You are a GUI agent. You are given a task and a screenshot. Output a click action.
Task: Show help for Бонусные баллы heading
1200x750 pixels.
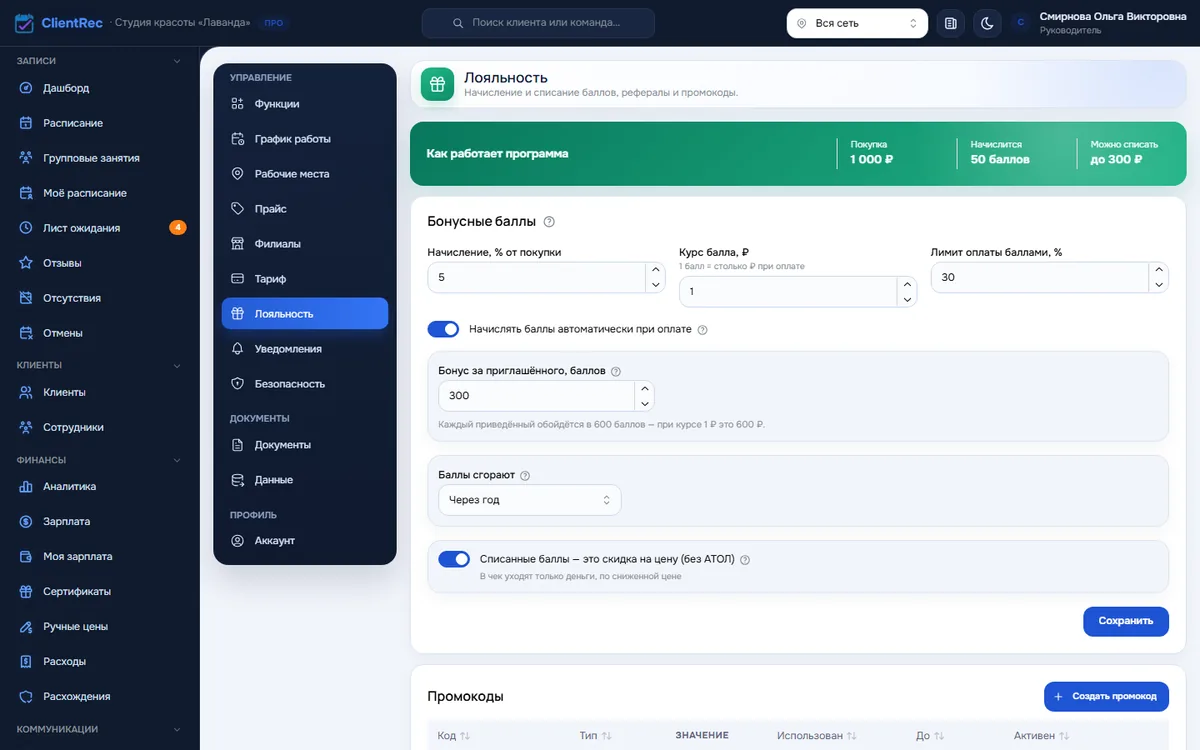pyautogui.click(x=549, y=222)
